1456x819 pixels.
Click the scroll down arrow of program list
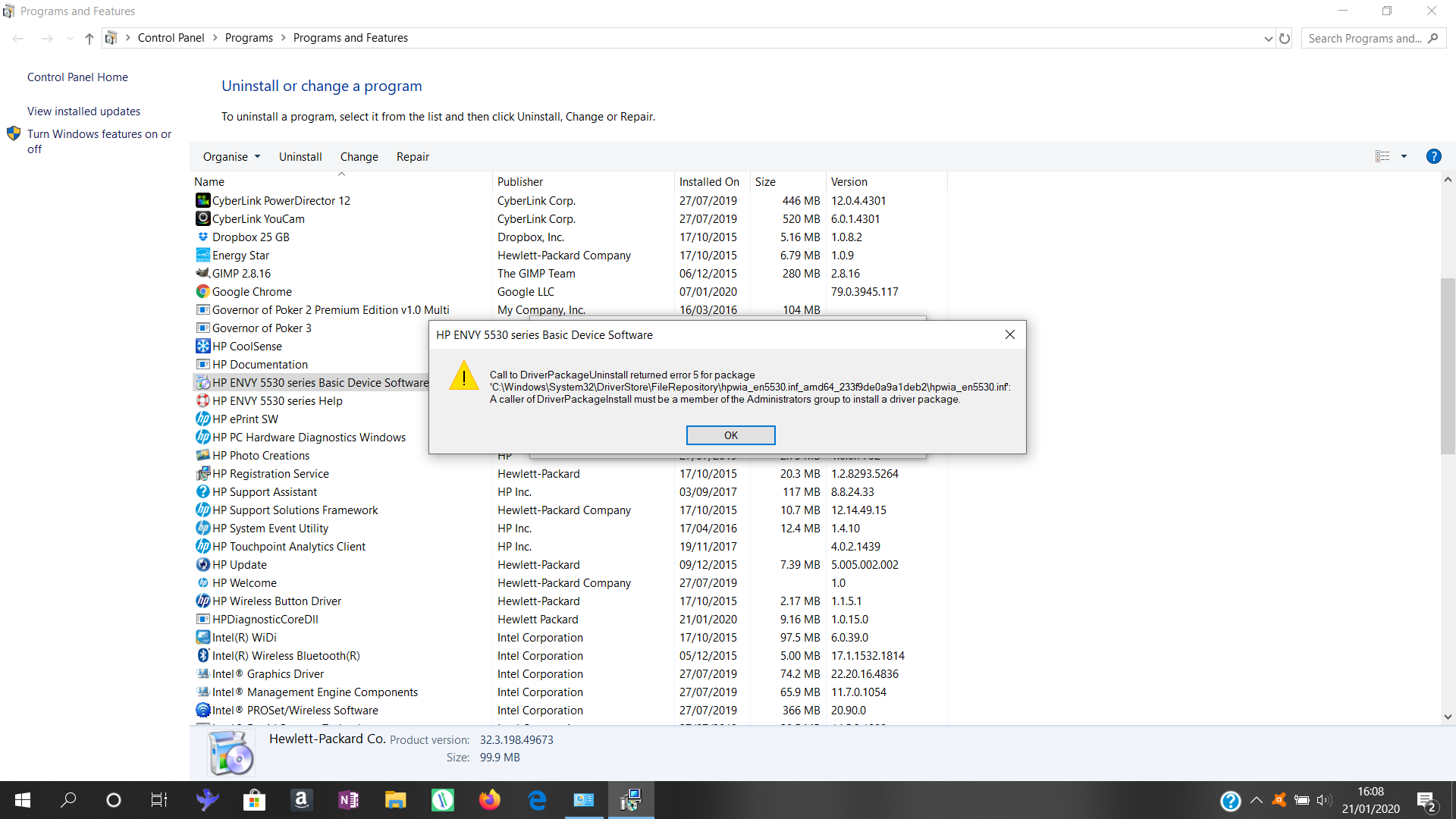[1448, 716]
